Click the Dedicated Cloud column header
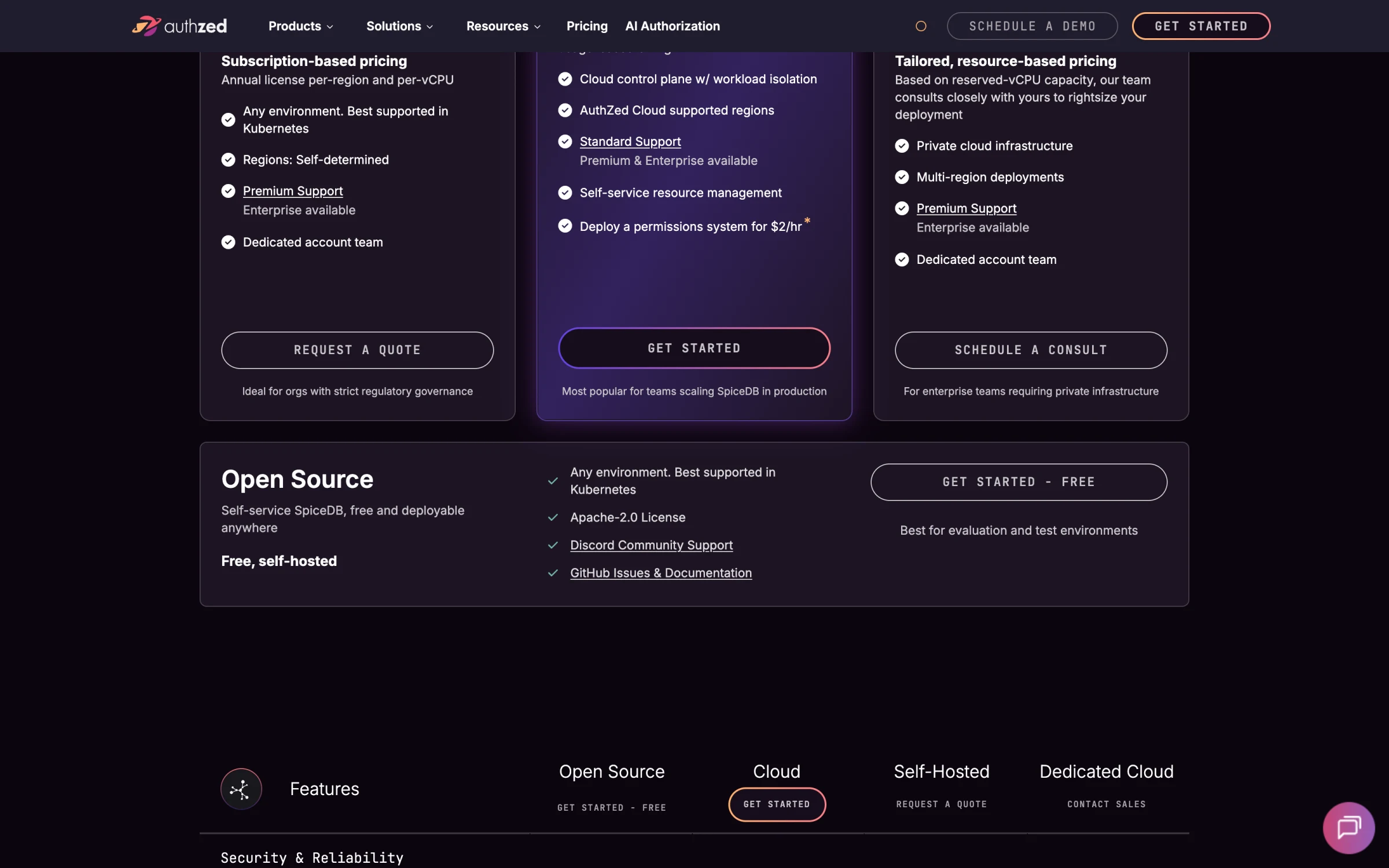Viewport: 1389px width, 868px height. 1106,771
